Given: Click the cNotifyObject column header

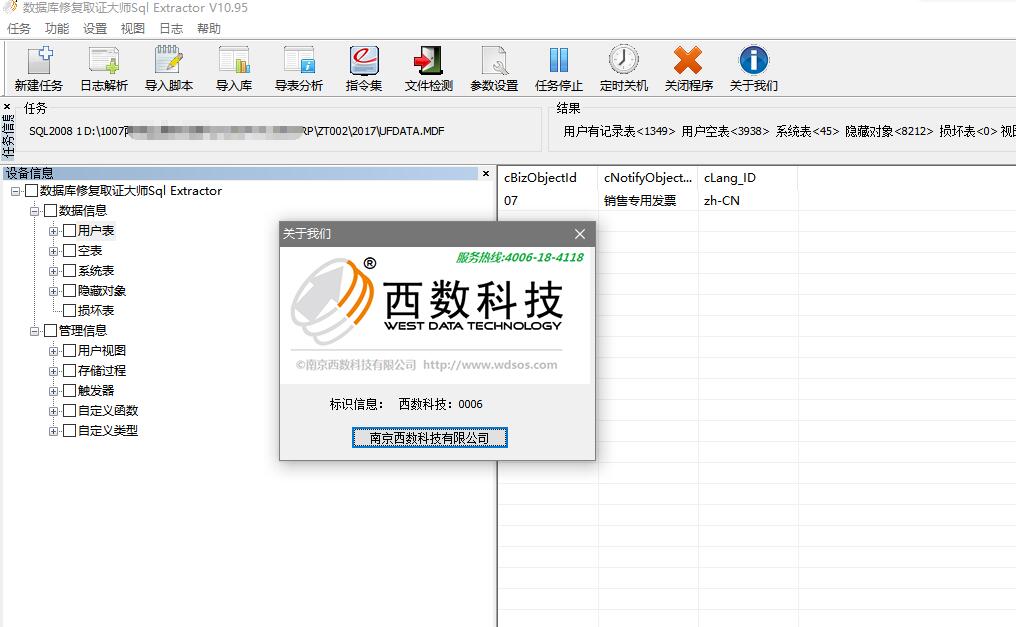Looking at the screenshot, I should pyautogui.click(x=648, y=177).
